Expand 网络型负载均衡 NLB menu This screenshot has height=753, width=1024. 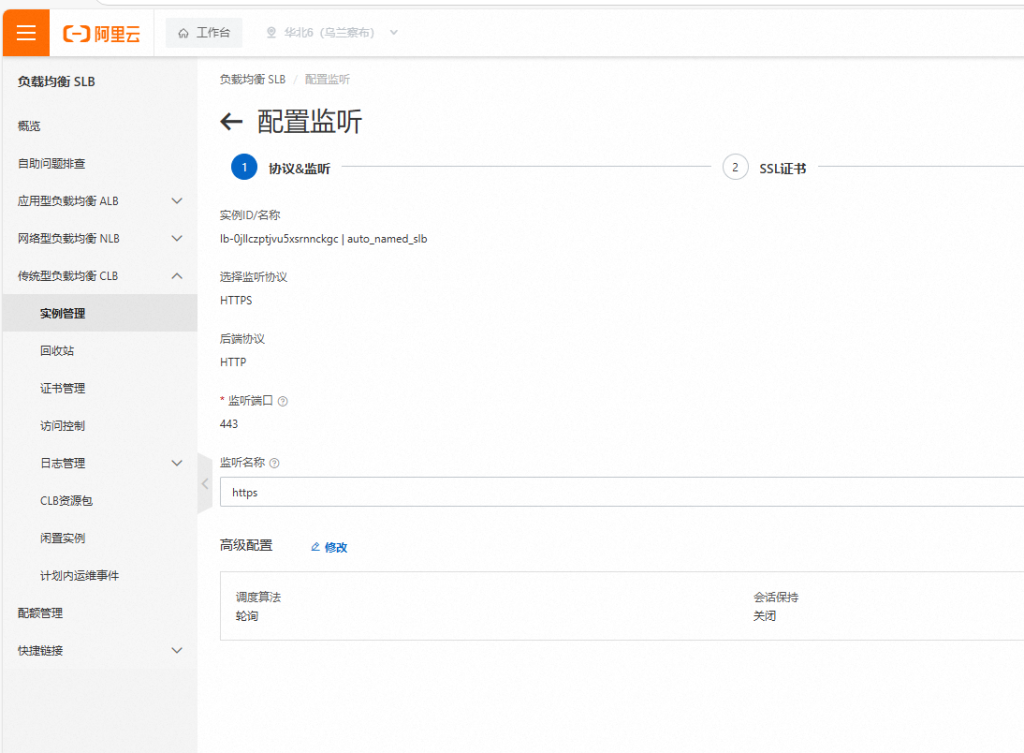(x=177, y=238)
